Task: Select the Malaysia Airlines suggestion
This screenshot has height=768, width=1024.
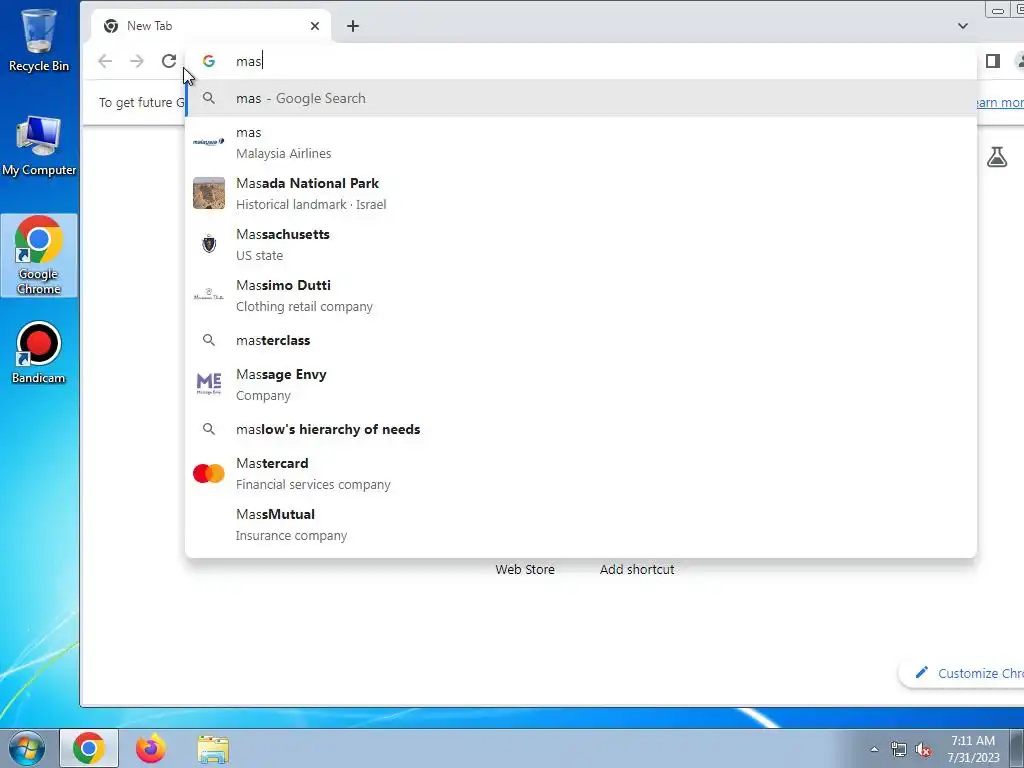Action: coord(581,142)
